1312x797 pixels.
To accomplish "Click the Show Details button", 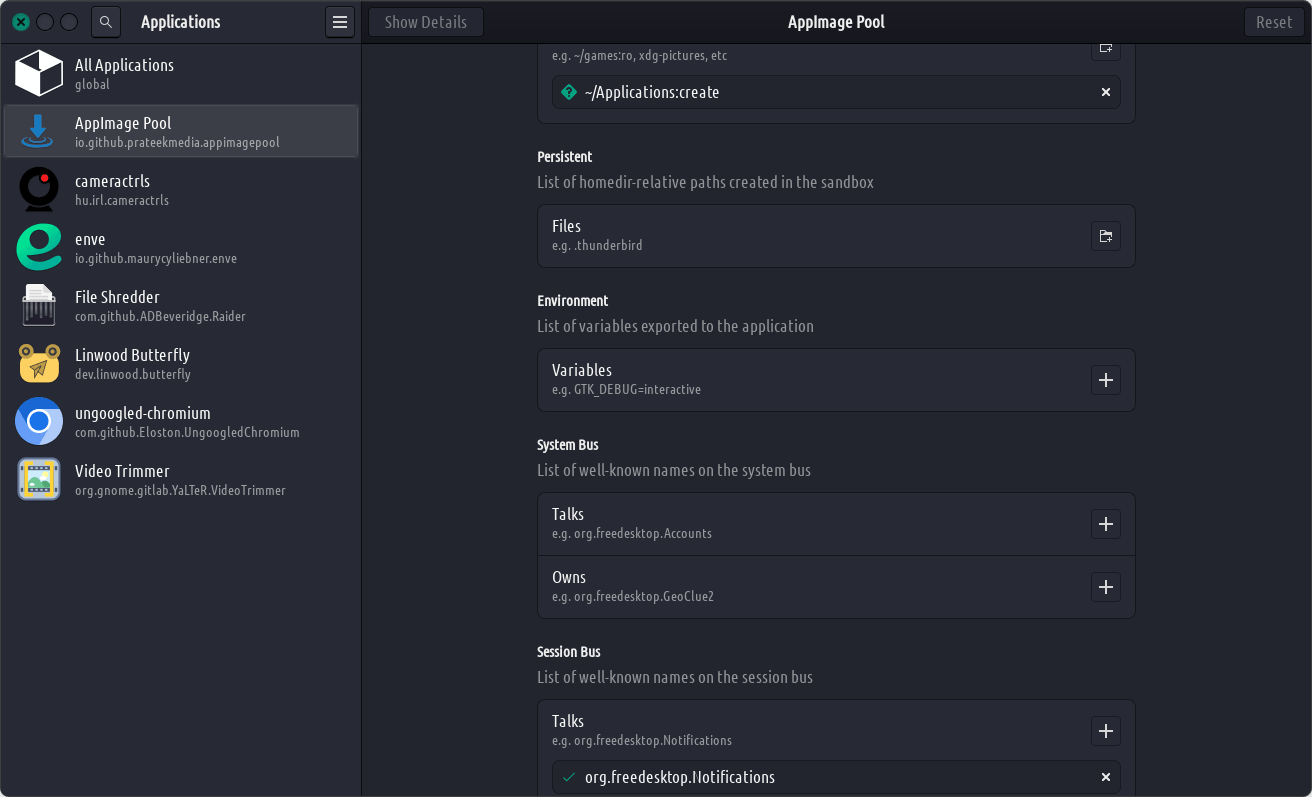I will tap(425, 22).
